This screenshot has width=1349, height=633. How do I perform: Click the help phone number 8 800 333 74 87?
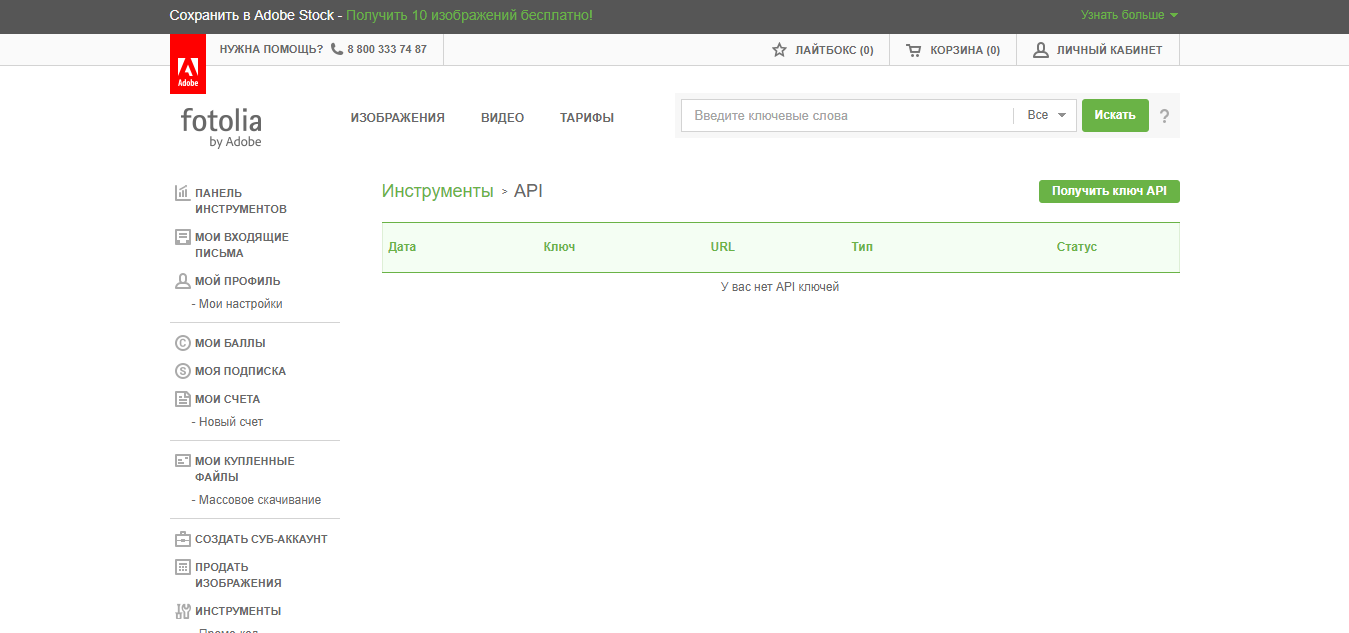(387, 50)
